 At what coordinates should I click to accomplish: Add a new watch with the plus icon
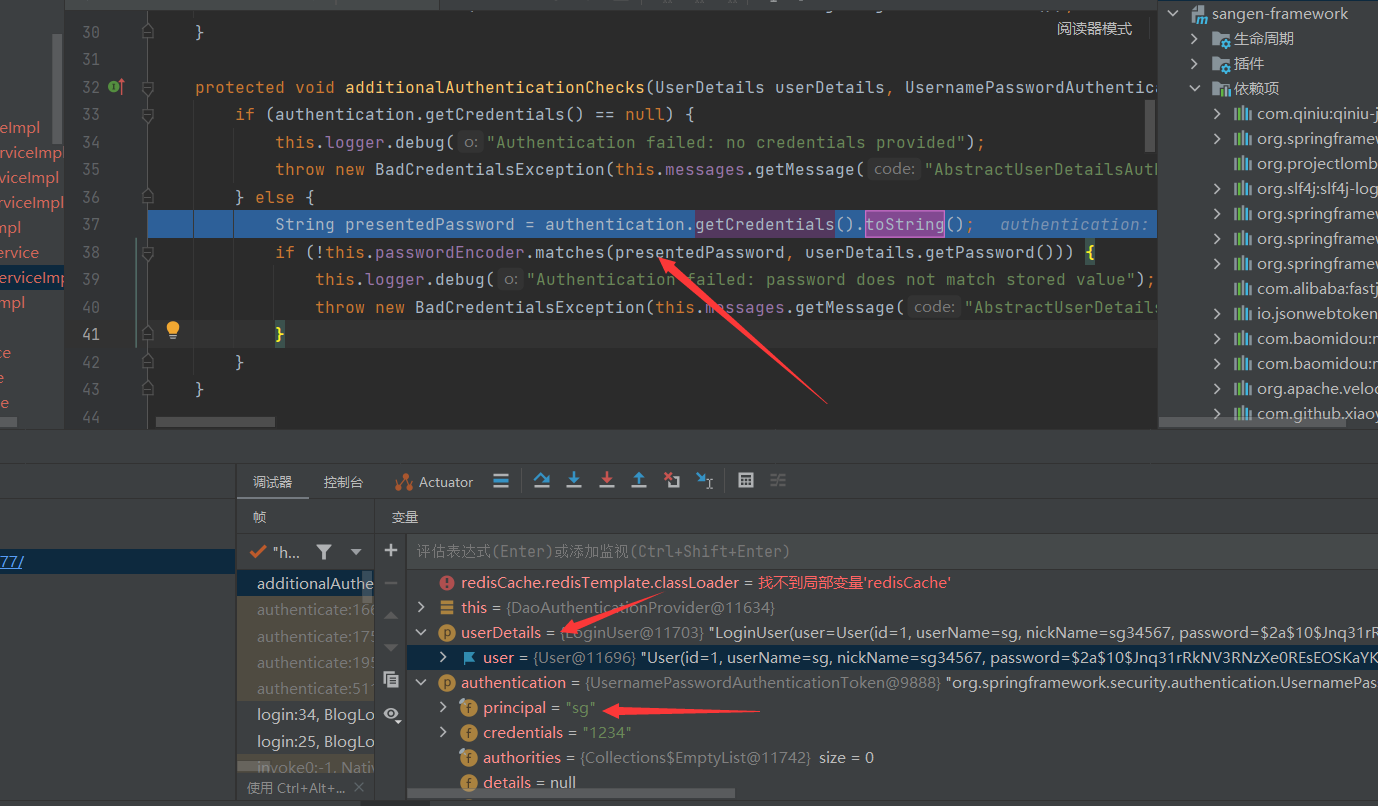click(x=391, y=550)
